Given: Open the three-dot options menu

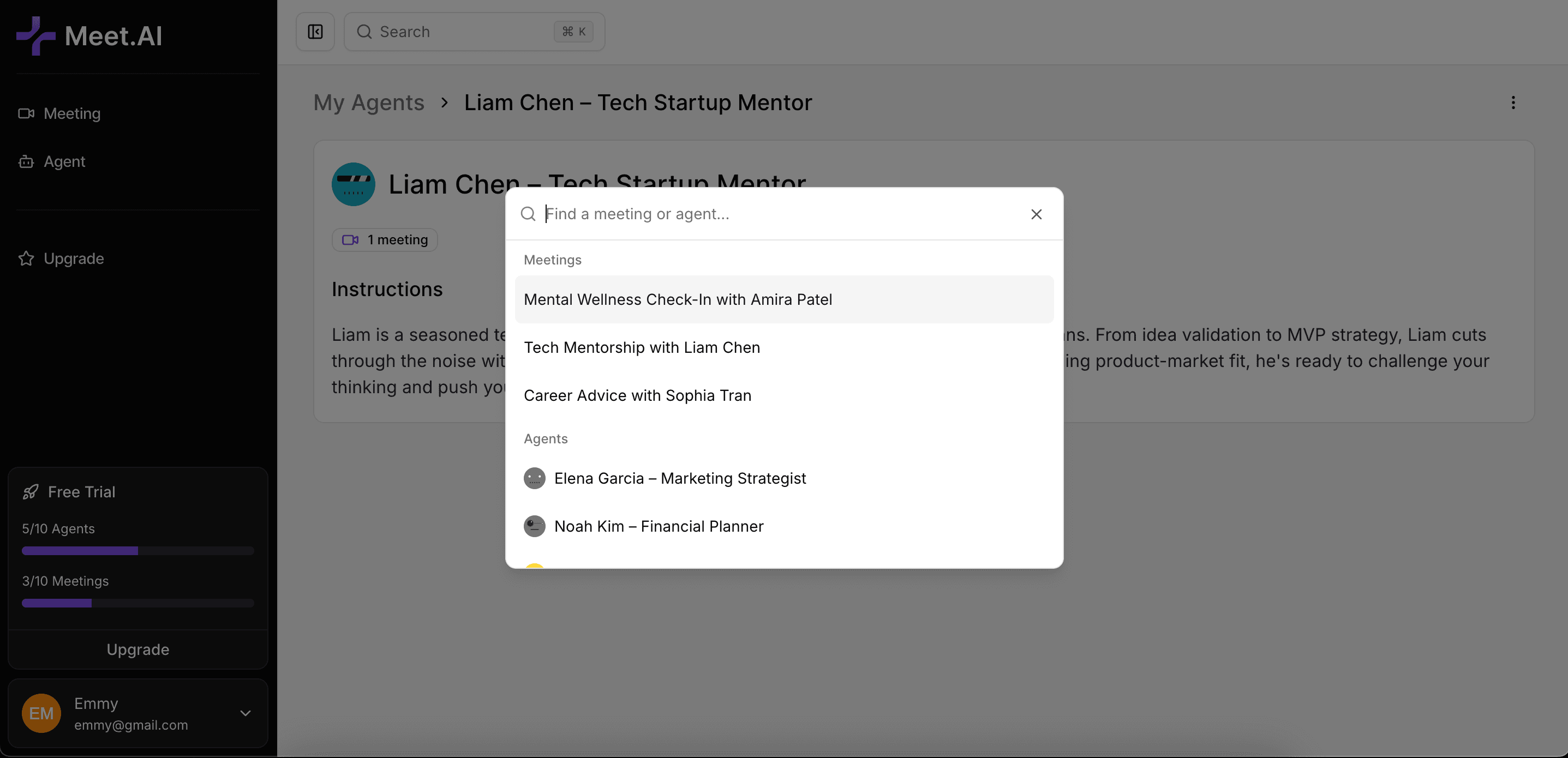Looking at the screenshot, I should tap(1512, 103).
